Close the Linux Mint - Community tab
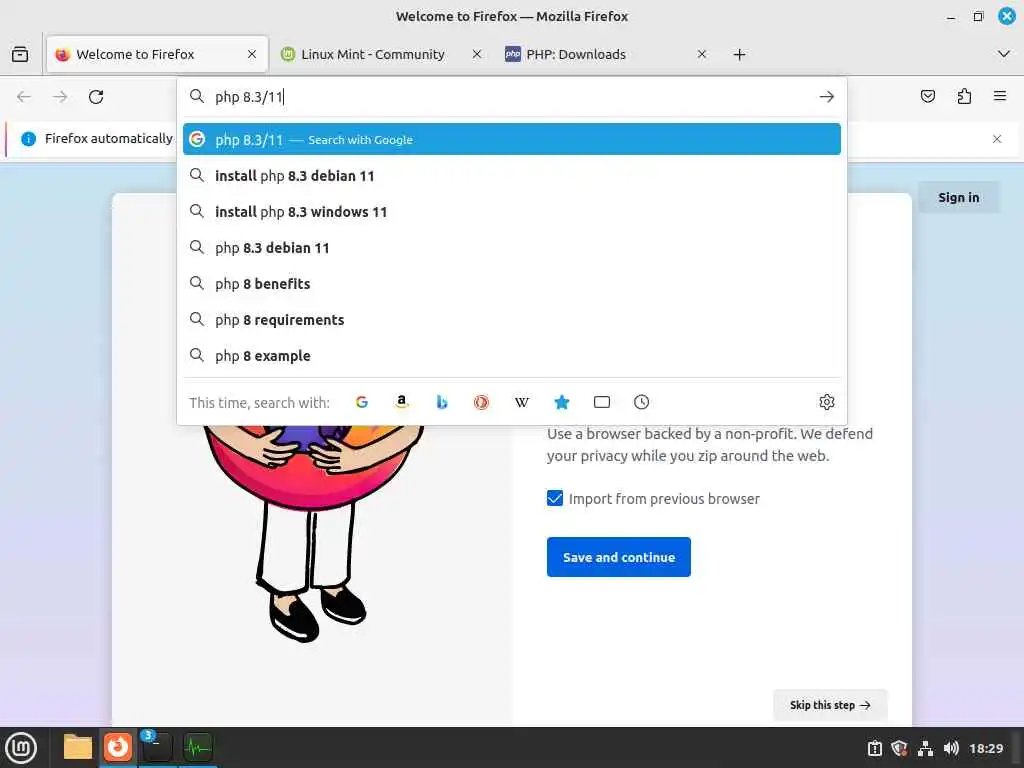1024x768 pixels. (x=477, y=54)
